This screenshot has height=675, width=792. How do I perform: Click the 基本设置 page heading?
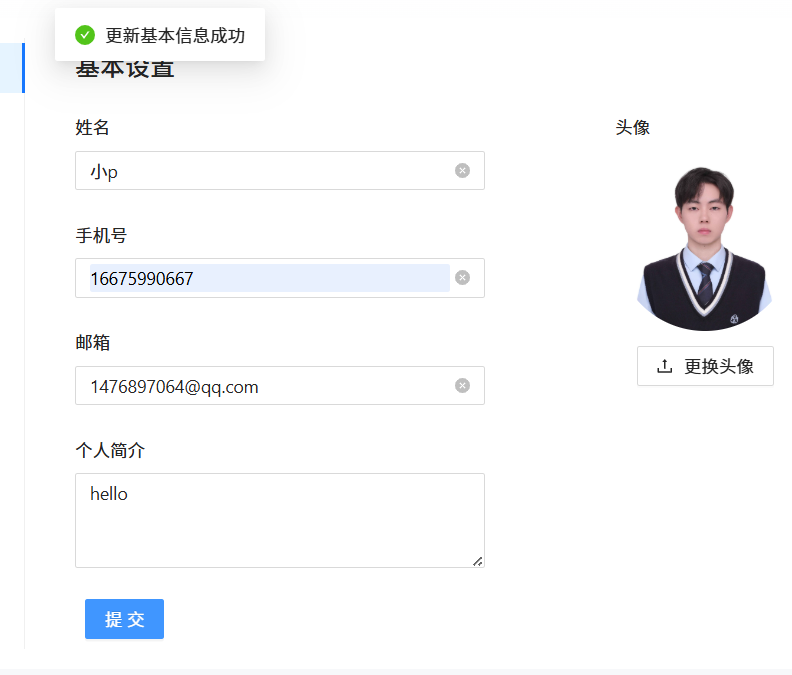click(125, 70)
